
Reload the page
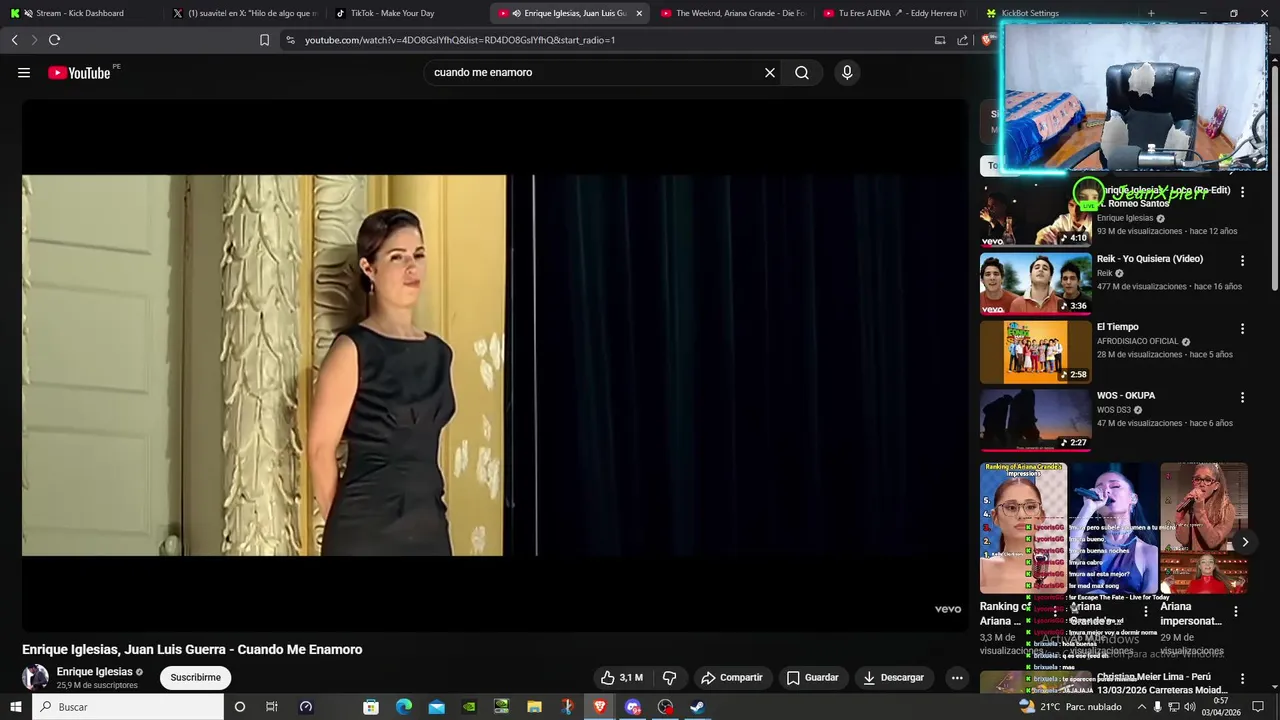coord(55,40)
